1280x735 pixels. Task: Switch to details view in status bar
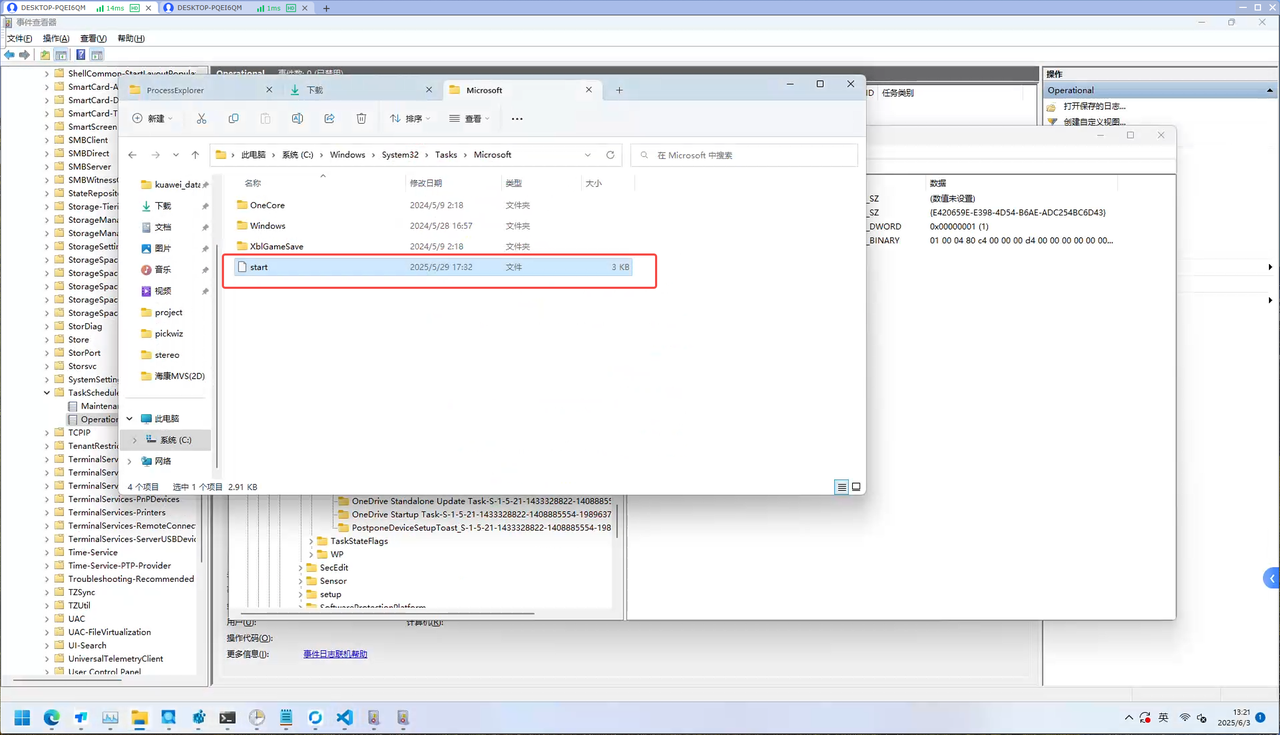coord(841,487)
